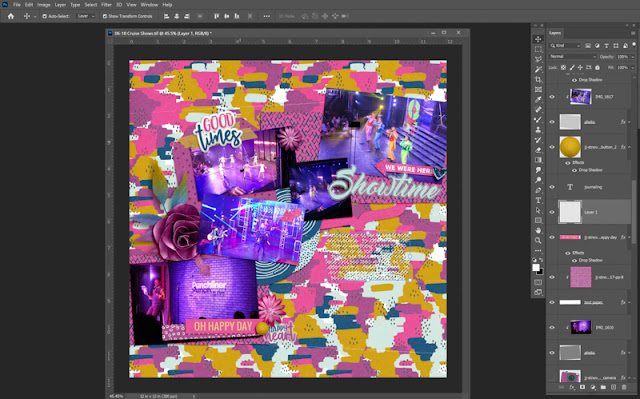Select the Eraser tool
Viewport: 640px width, 399px height.
click(x=538, y=150)
